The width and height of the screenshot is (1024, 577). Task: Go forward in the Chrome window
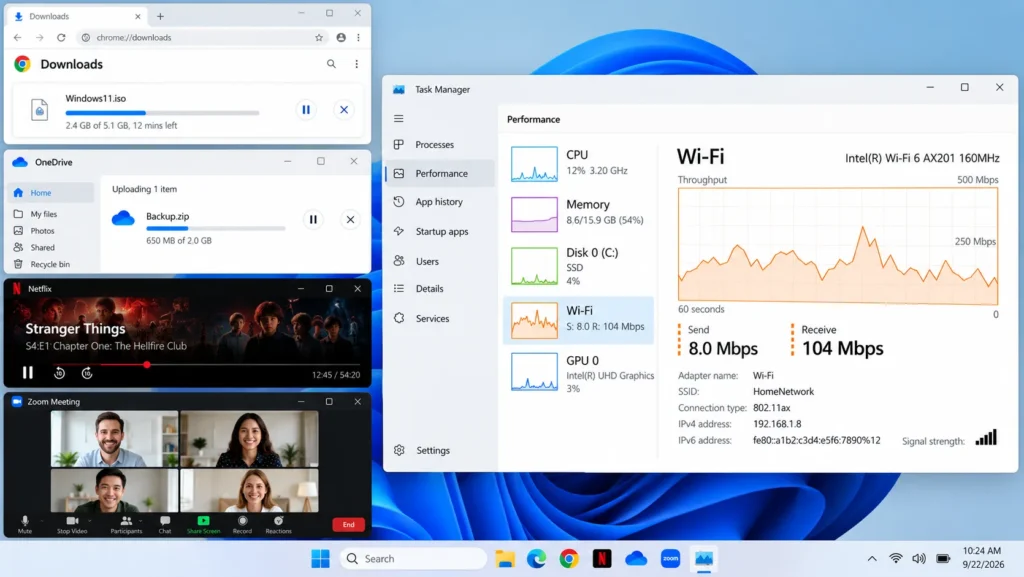coord(39,38)
